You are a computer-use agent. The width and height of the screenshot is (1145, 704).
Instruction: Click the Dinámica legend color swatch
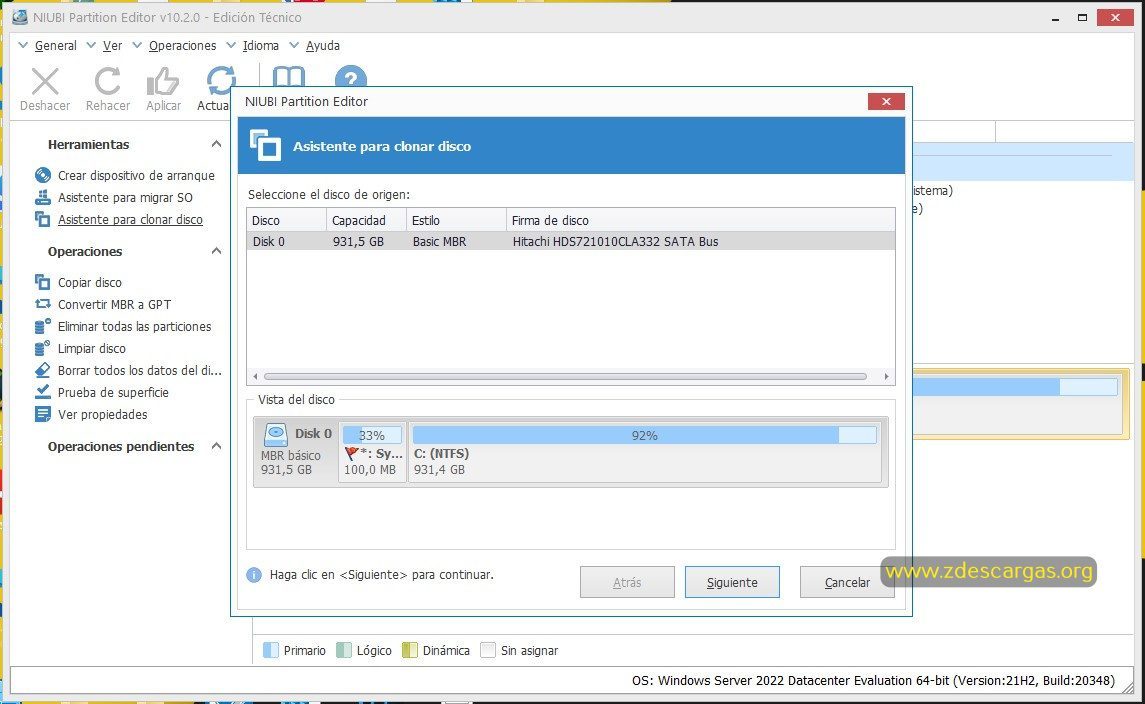click(x=410, y=650)
